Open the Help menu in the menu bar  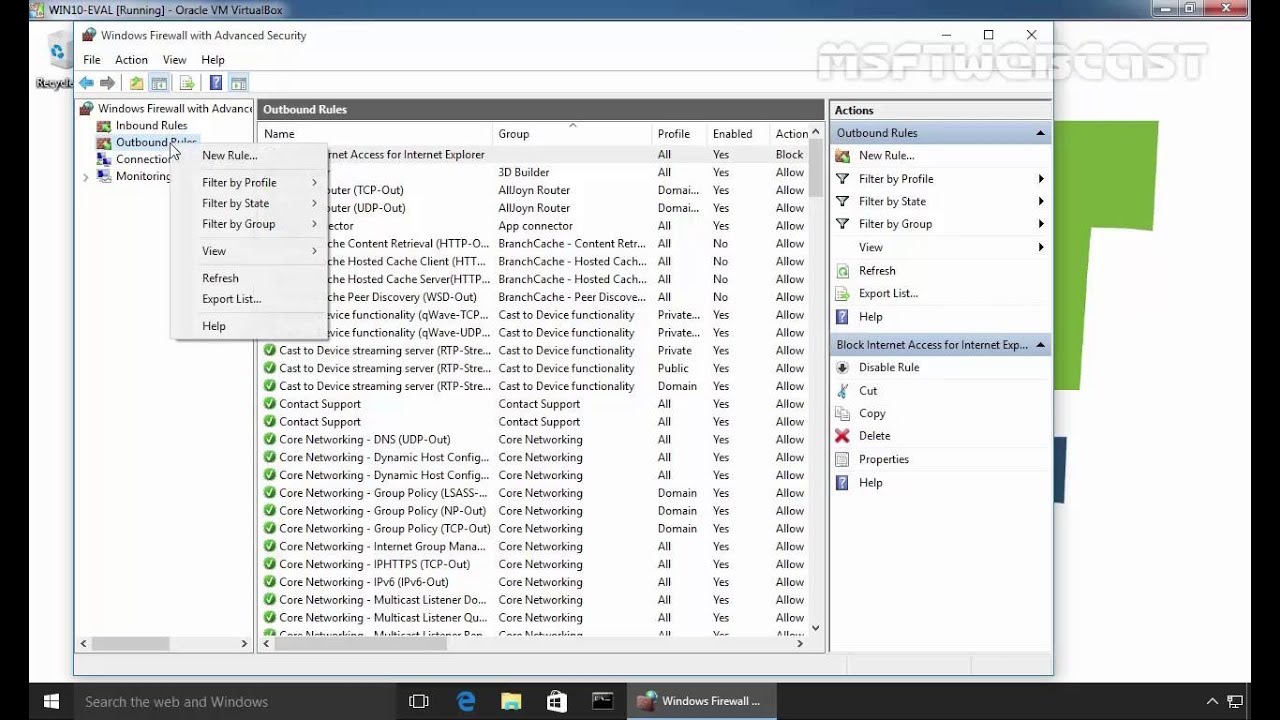tap(212, 60)
